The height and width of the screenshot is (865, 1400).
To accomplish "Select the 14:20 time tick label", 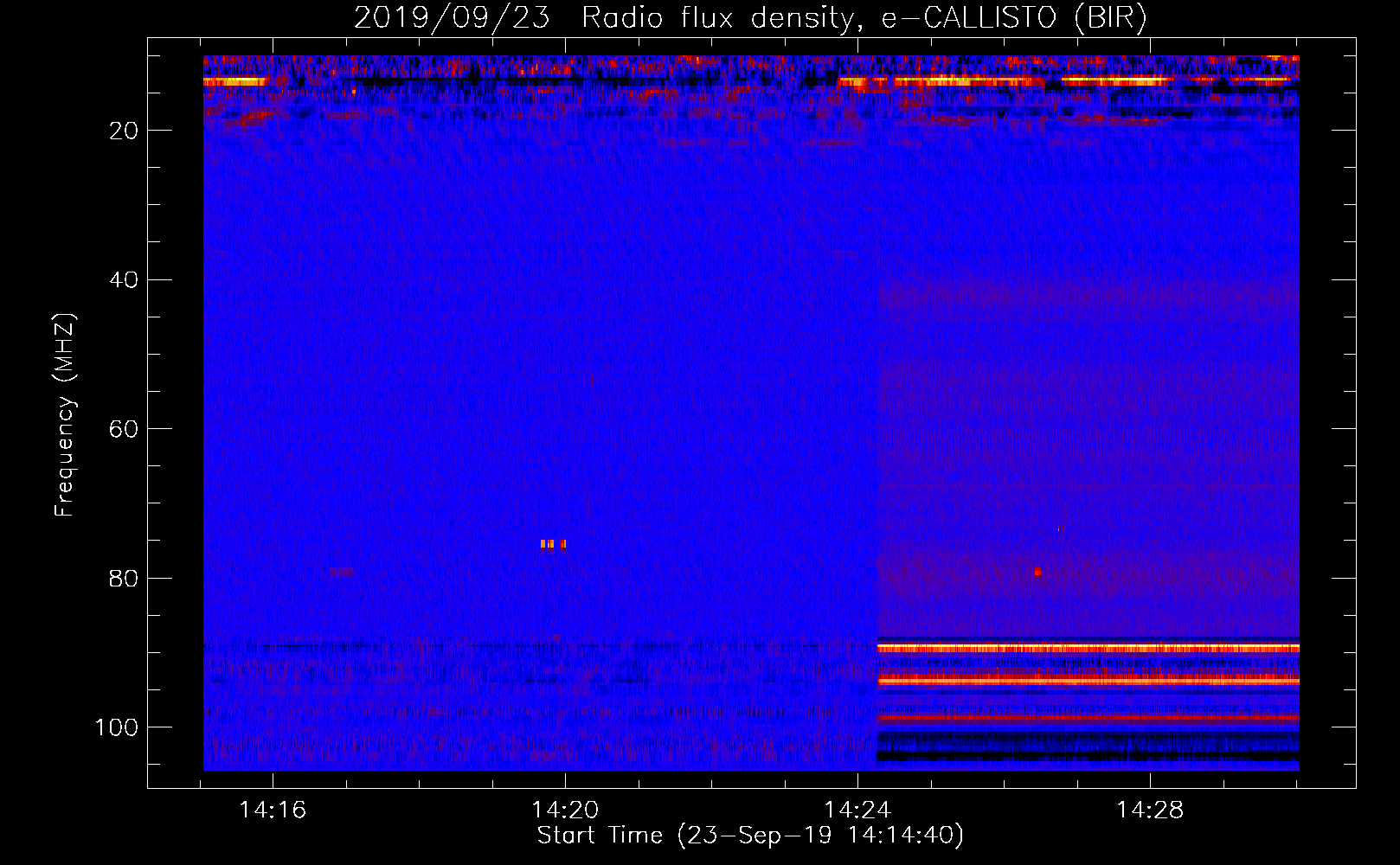I will pyautogui.click(x=565, y=811).
